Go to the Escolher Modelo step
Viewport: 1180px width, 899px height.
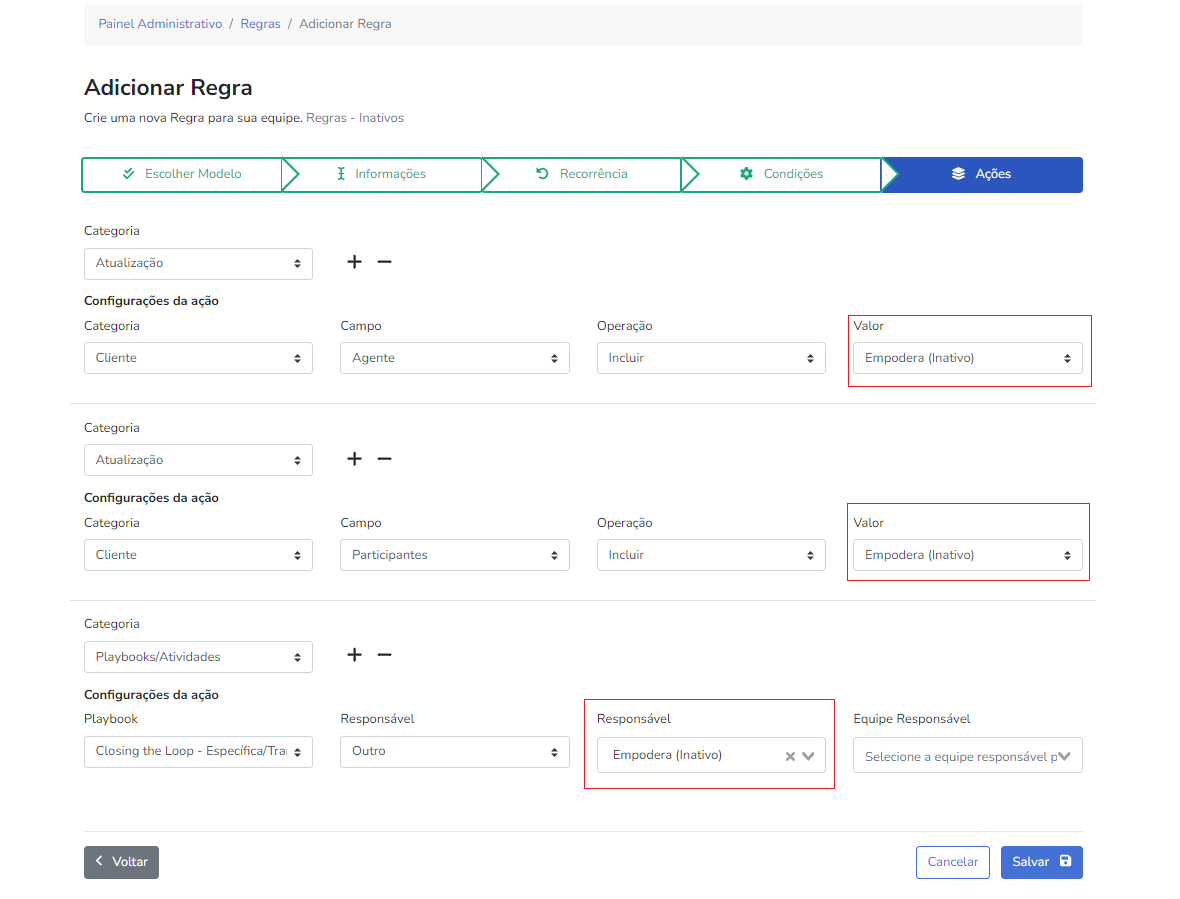point(182,174)
